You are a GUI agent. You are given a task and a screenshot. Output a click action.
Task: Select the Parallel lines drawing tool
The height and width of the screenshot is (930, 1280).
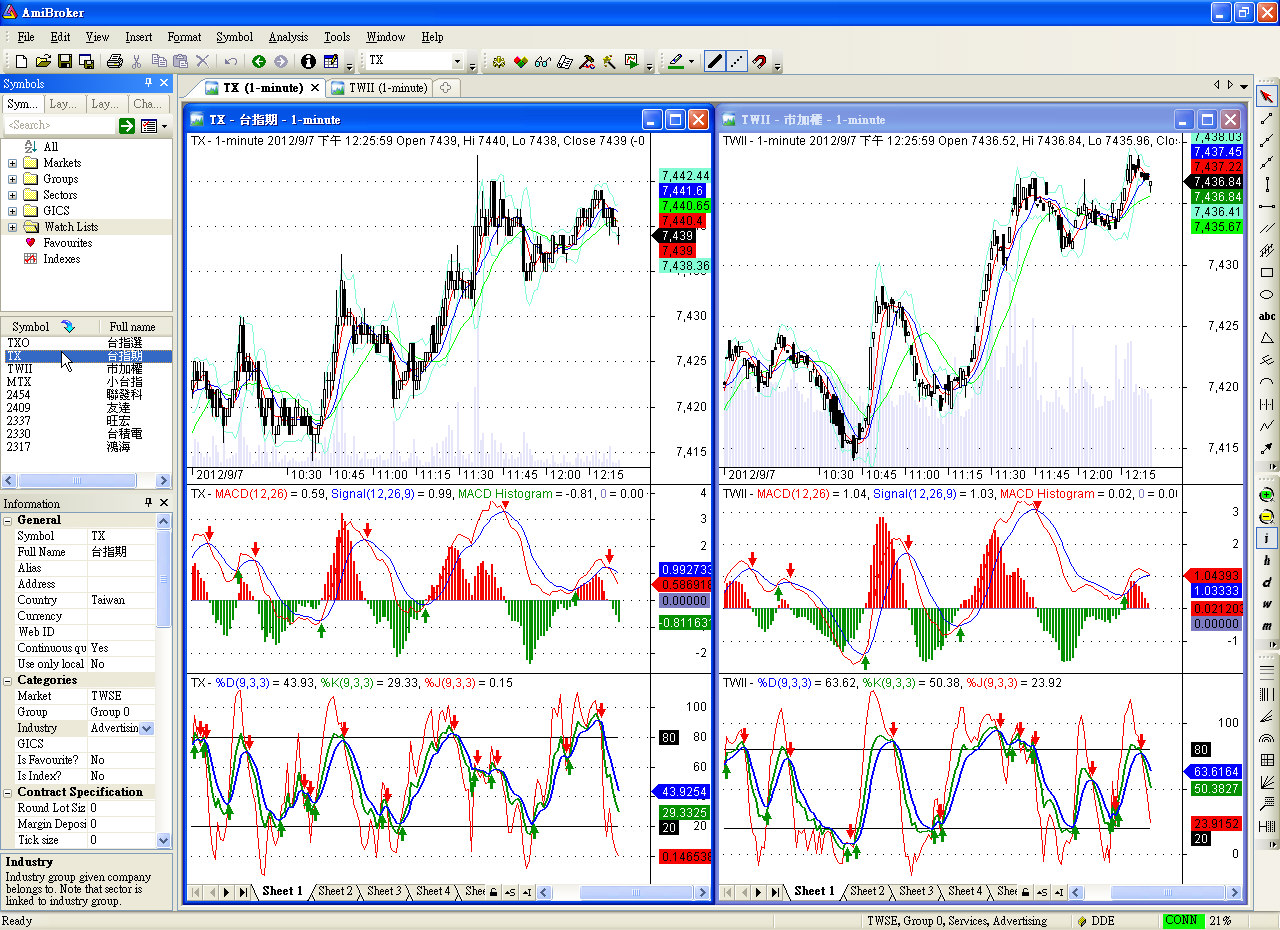(x=1267, y=228)
